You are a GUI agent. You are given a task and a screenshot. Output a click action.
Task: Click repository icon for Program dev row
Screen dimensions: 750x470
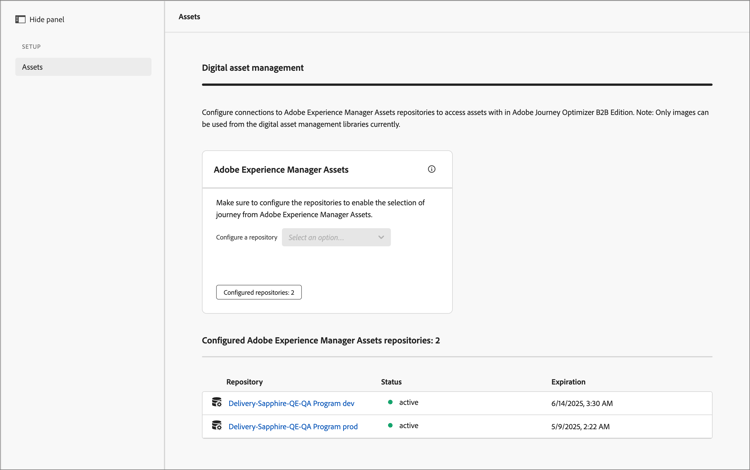[x=217, y=403]
